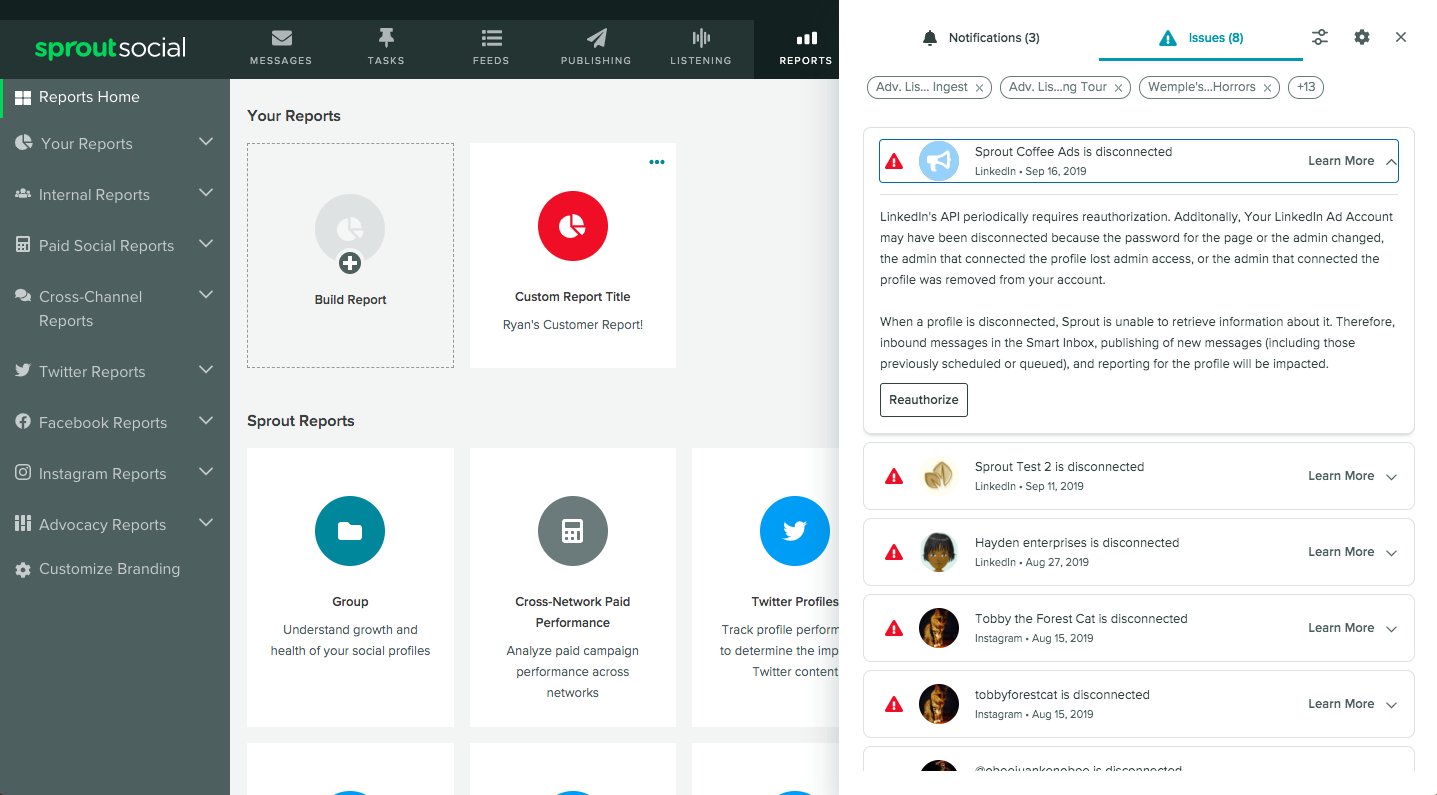Open the Feeds list icon

(x=491, y=38)
